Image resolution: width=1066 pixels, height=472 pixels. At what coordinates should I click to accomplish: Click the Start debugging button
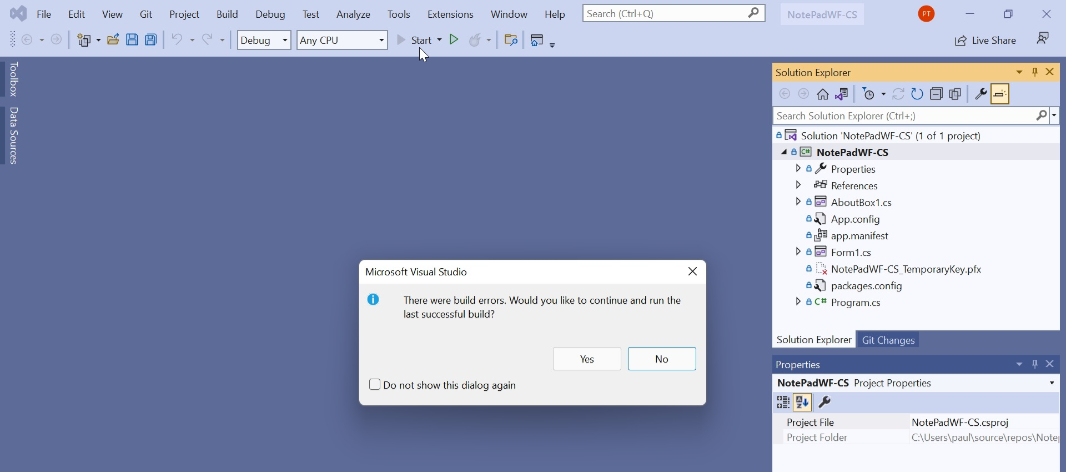pos(415,40)
